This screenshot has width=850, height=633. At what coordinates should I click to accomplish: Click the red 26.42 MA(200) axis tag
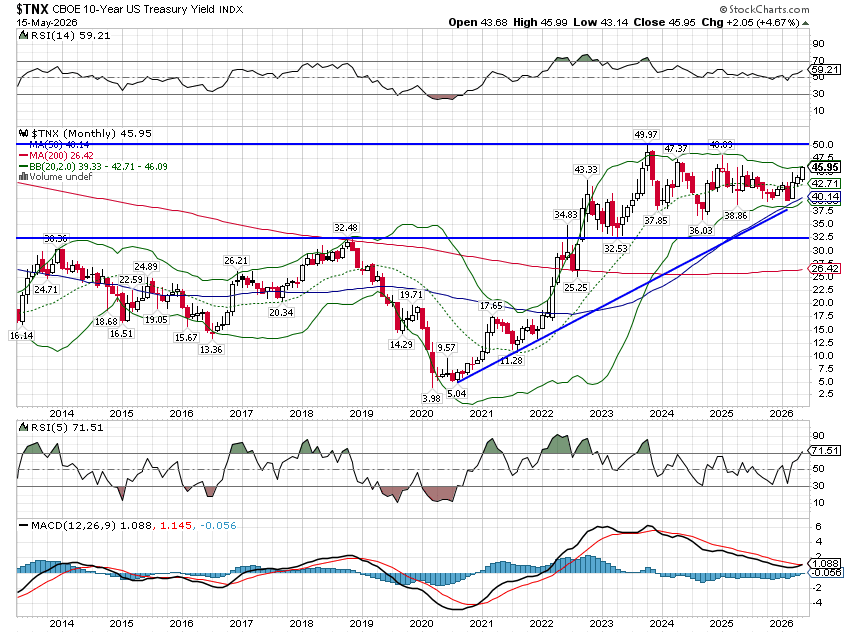point(826,268)
